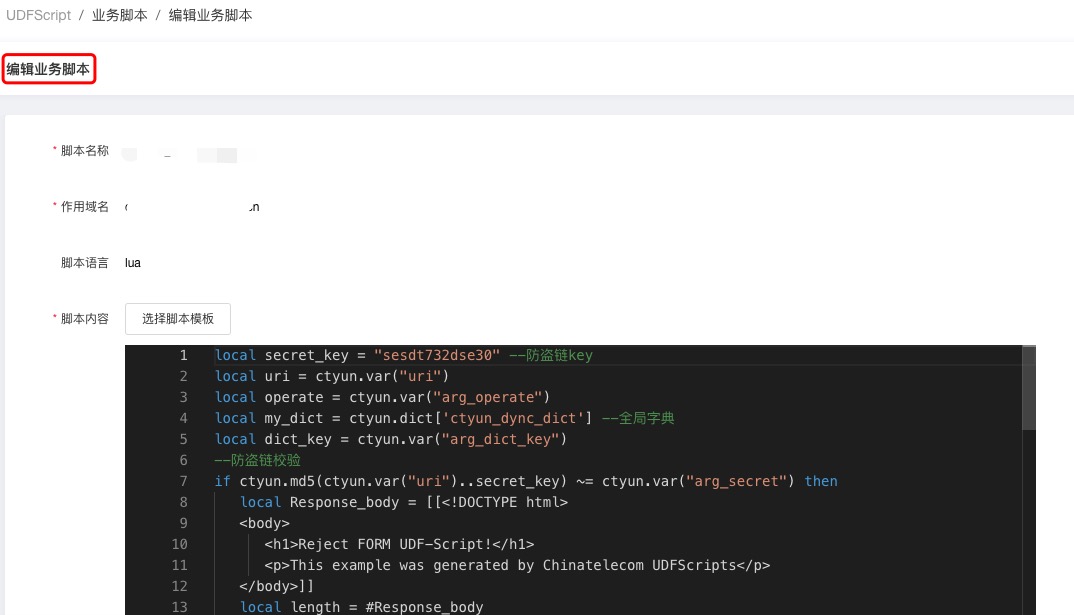Place cursor on "arg_operate" string
Viewport: 1074px width, 615px height.
pyautogui.click(x=488, y=397)
